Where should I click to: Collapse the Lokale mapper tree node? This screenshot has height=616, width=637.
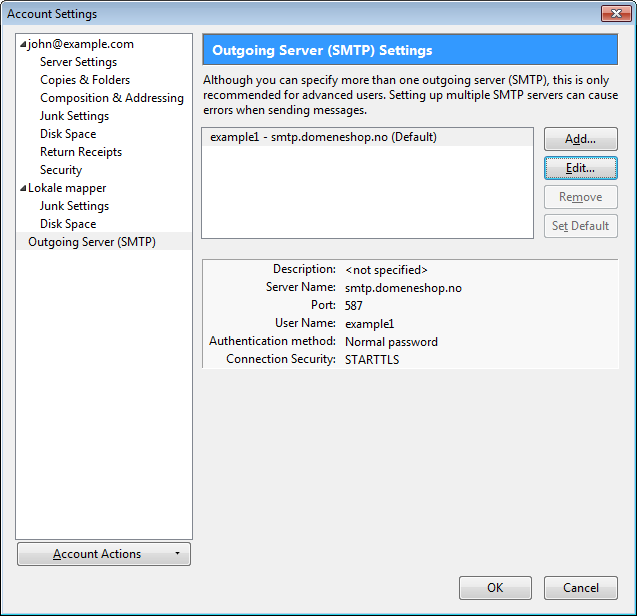(x=23, y=189)
